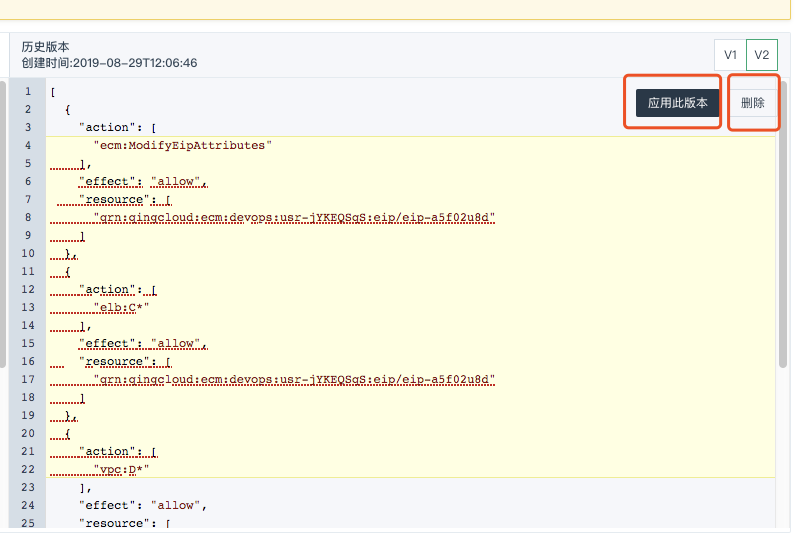Click the 历史版本 panel heading
The height and width of the screenshot is (535, 811).
pos(46,47)
